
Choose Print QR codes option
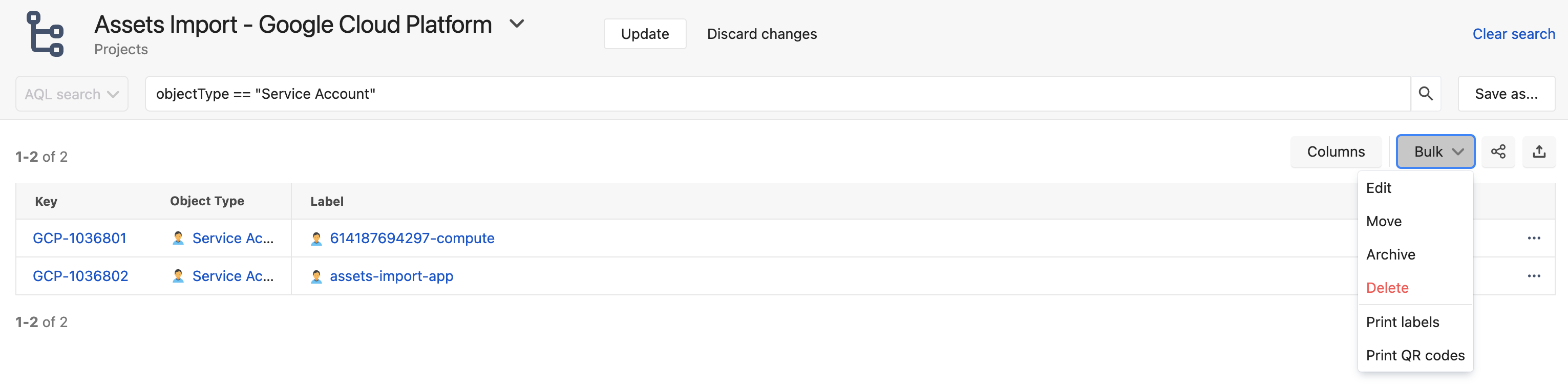click(x=1414, y=355)
